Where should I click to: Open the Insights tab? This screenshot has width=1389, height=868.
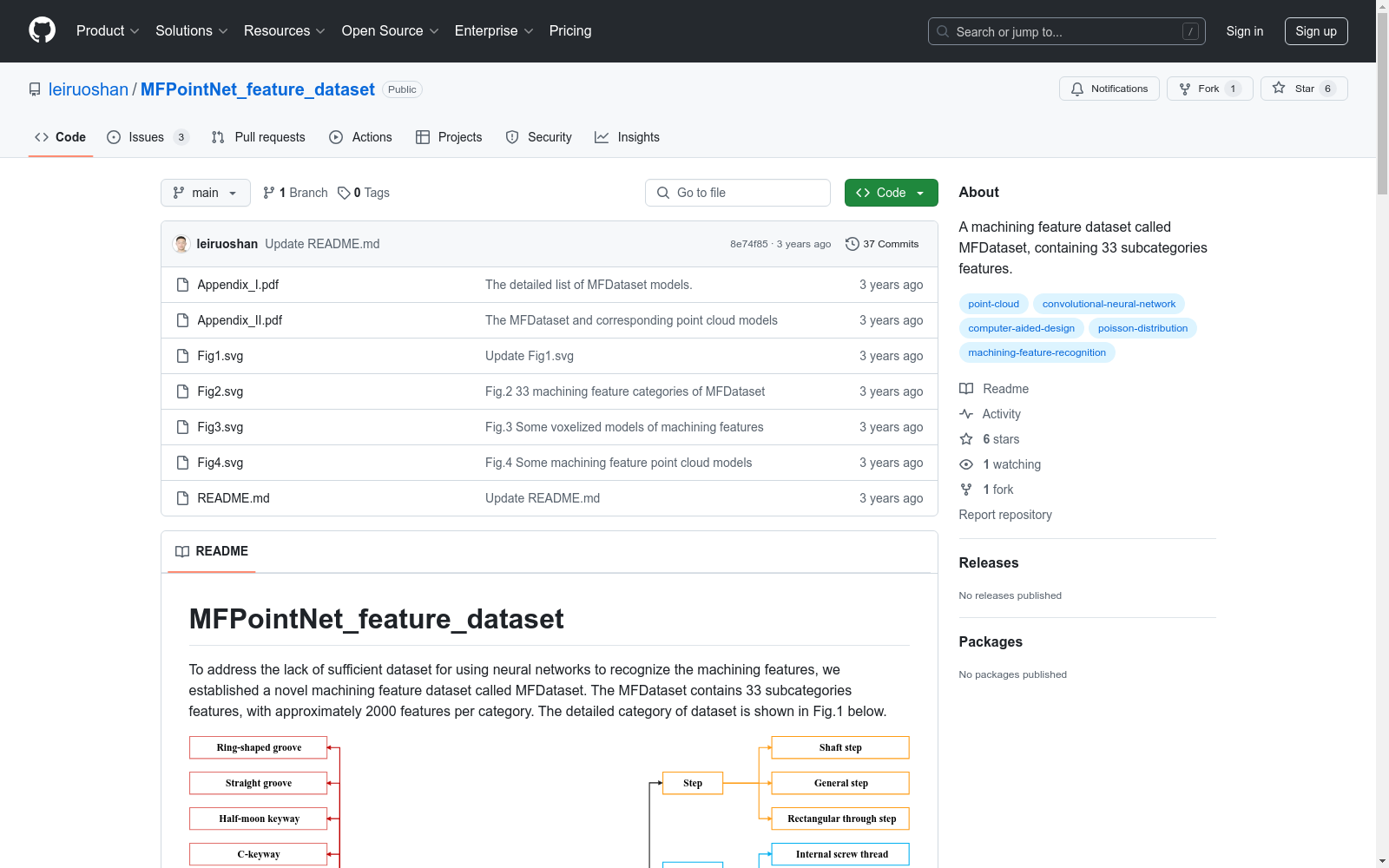pyautogui.click(x=627, y=137)
